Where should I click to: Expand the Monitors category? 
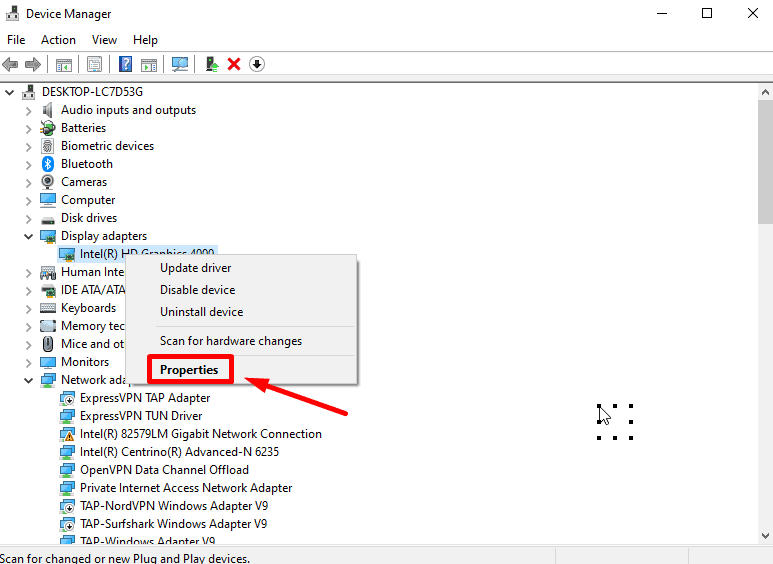click(x=29, y=362)
